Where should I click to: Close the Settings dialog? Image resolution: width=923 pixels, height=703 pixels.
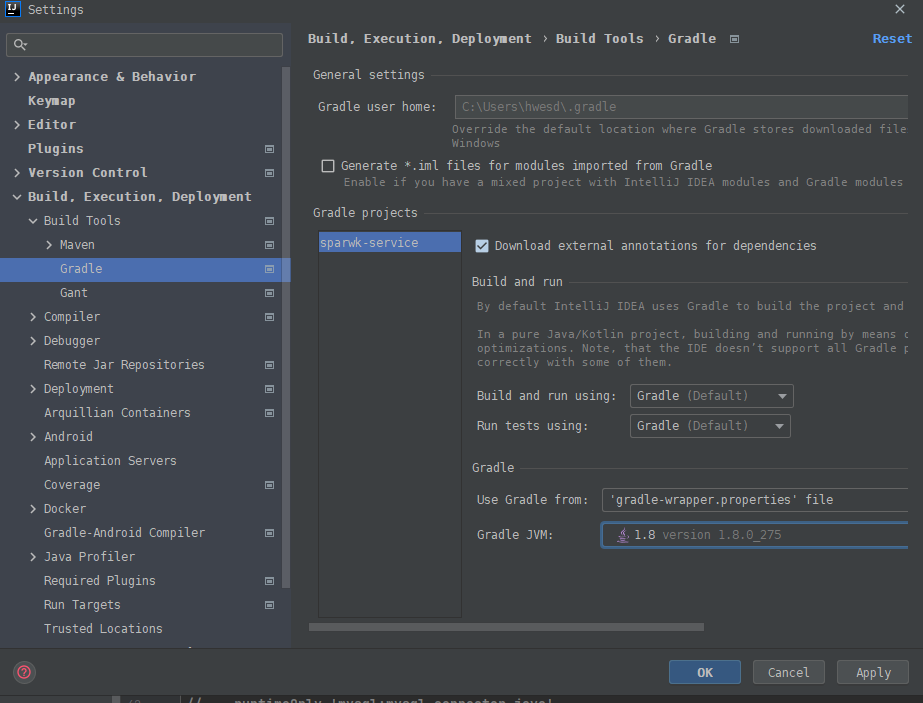[x=899, y=9]
